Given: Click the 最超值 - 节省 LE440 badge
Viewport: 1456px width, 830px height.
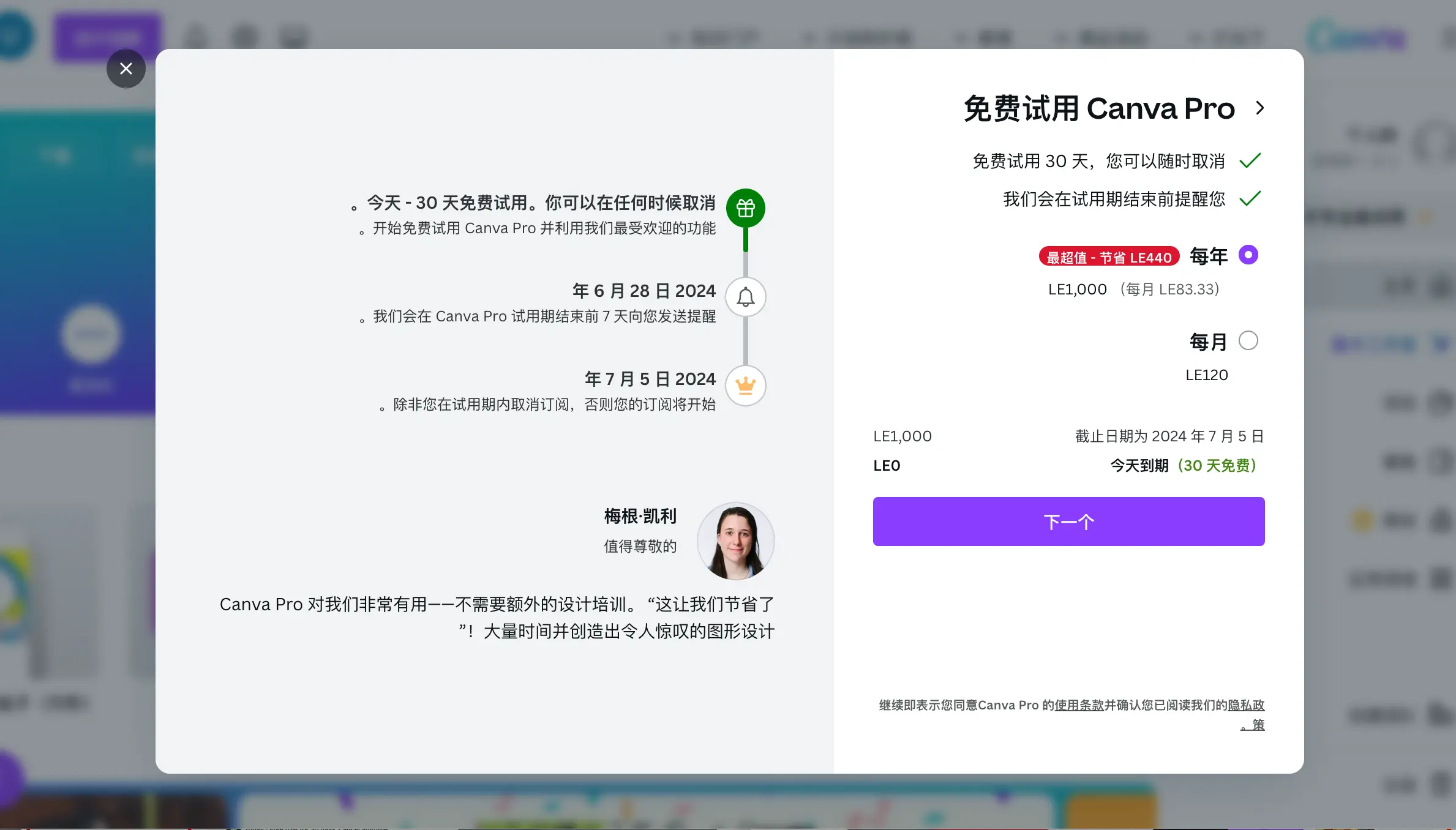Looking at the screenshot, I should pos(1109,257).
